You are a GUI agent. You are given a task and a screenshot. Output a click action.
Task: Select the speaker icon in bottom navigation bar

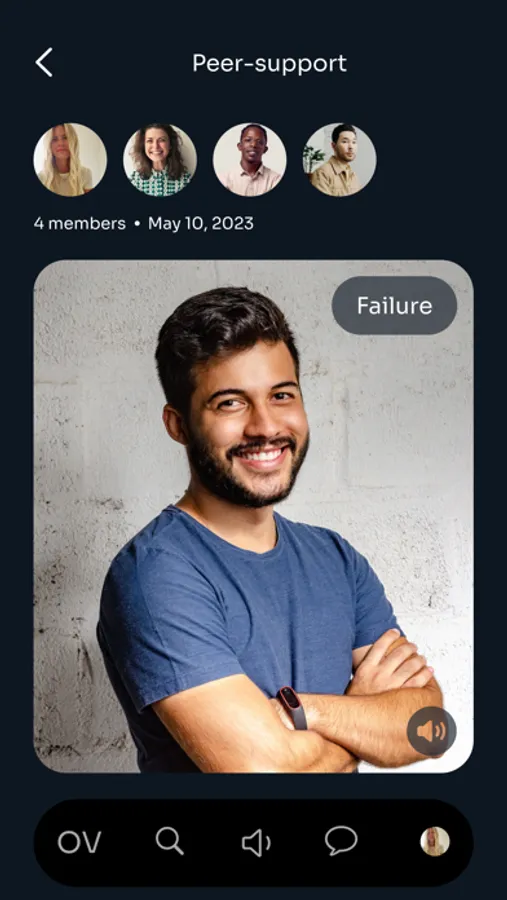(x=256, y=843)
